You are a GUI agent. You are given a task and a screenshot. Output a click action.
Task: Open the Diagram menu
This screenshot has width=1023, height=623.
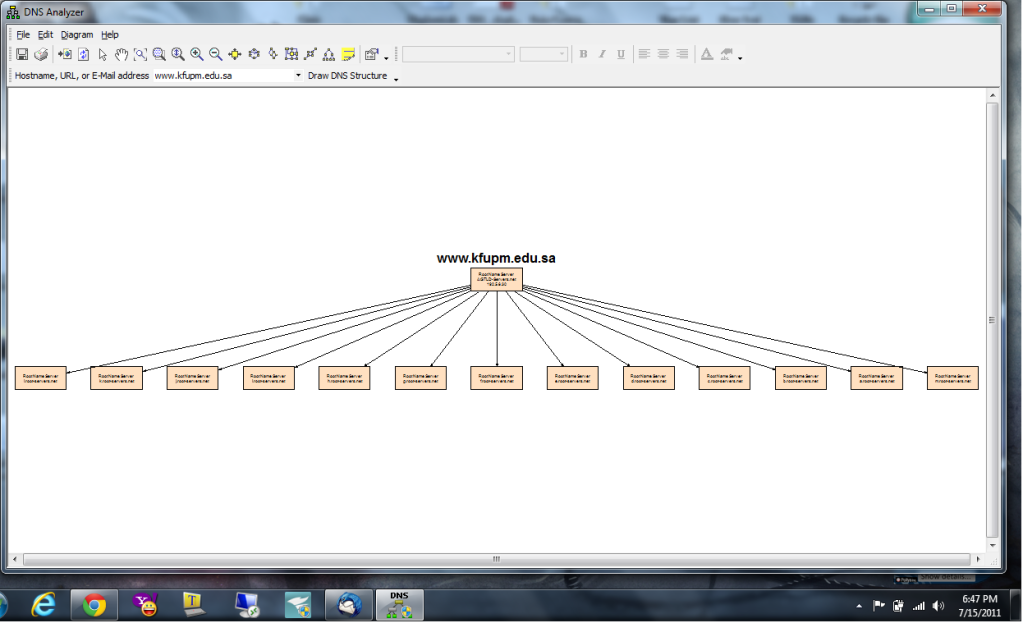tap(77, 35)
